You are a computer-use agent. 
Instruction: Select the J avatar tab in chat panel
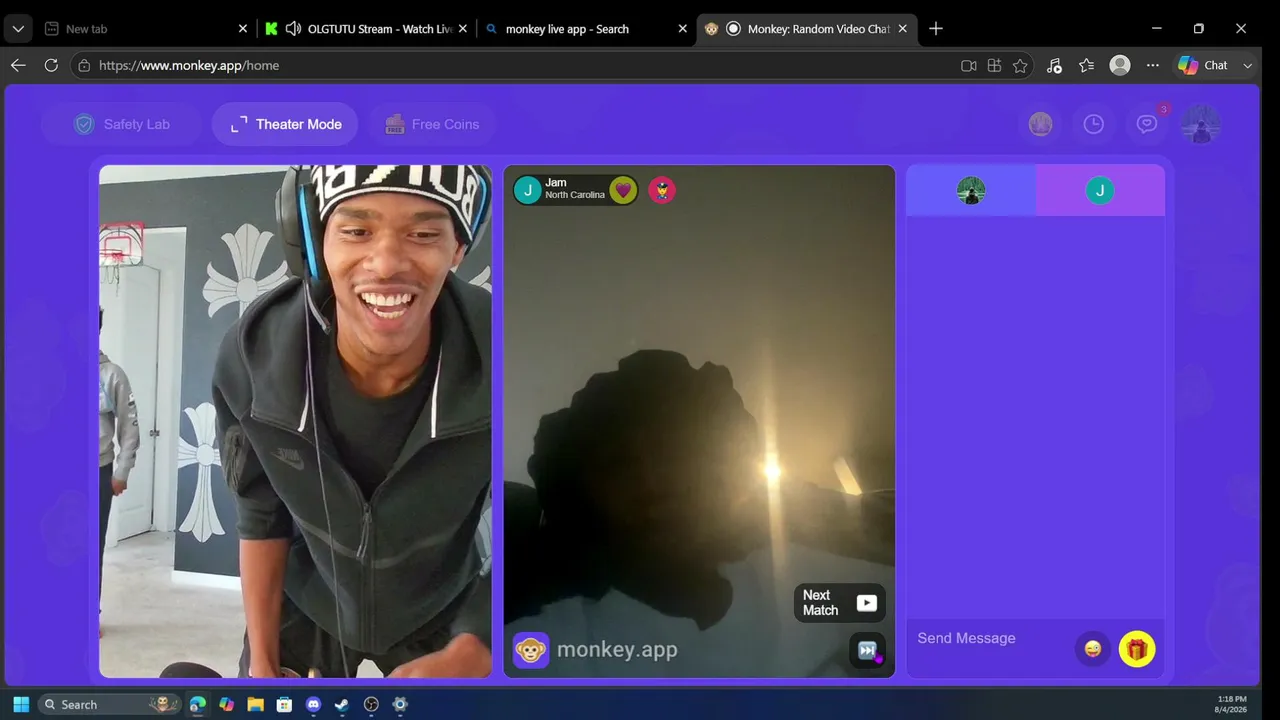pyautogui.click(x=1100, y=190)
